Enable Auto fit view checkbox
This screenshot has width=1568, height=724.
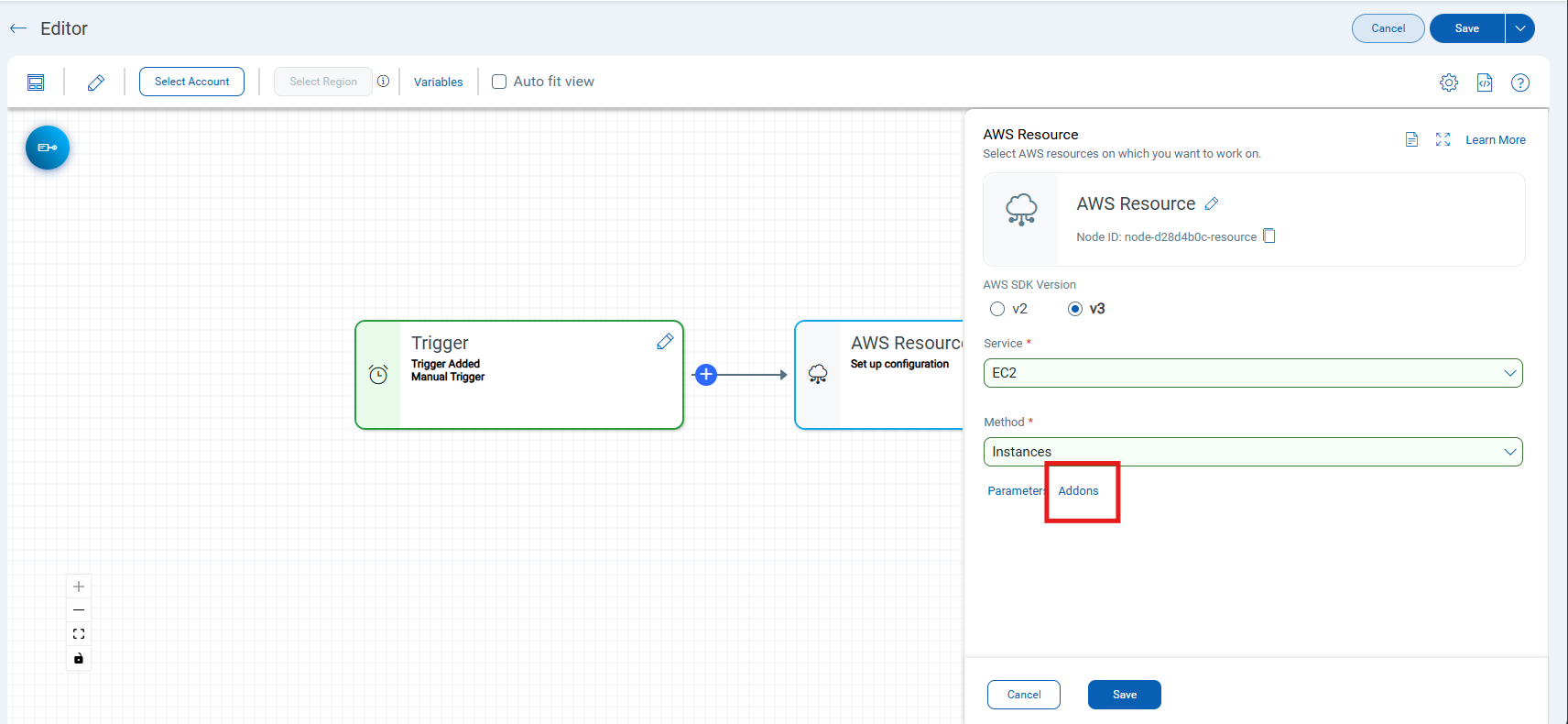pyautogui.click(x=499, y=82)
